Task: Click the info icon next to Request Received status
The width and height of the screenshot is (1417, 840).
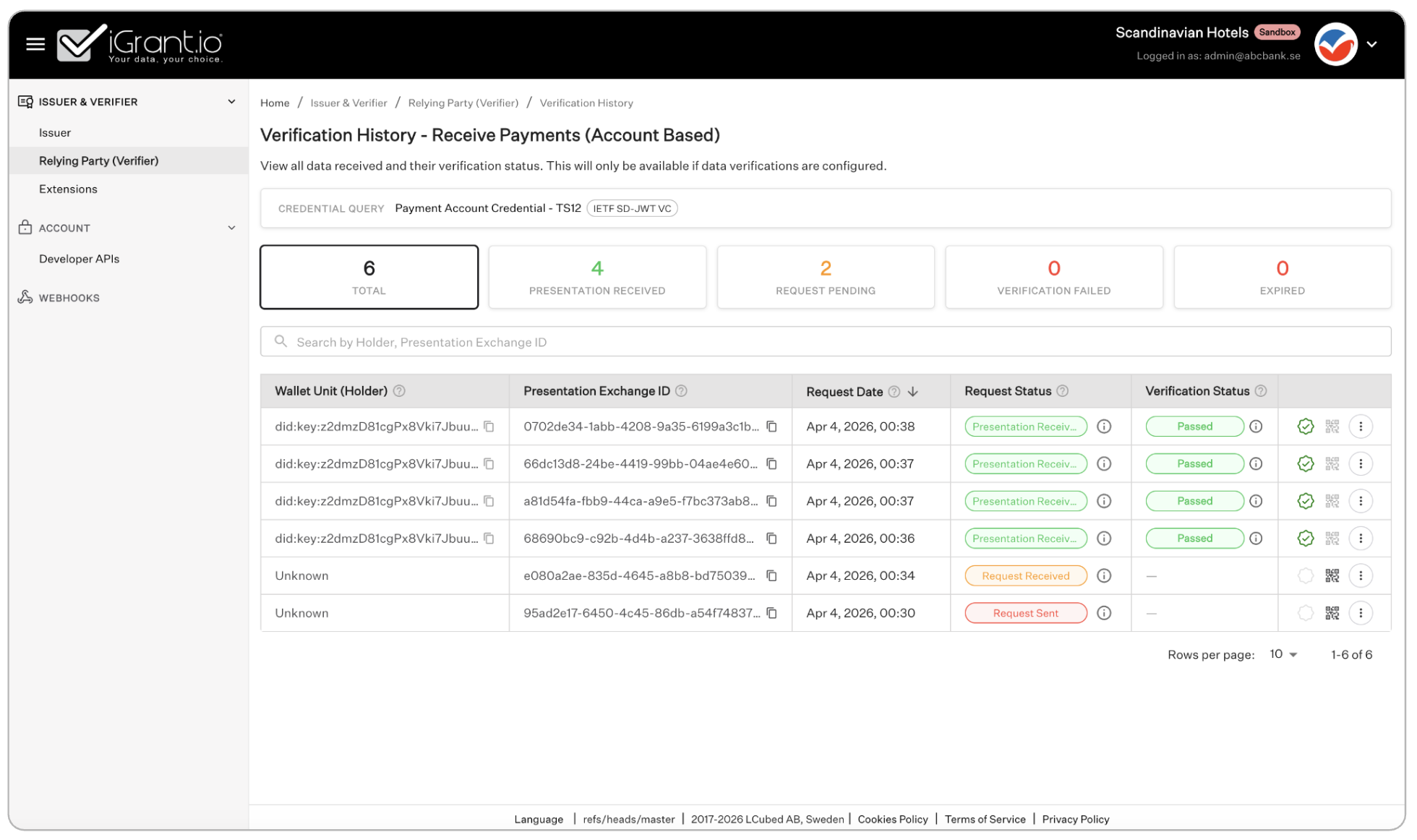Action: click(x=1104, y=575)
